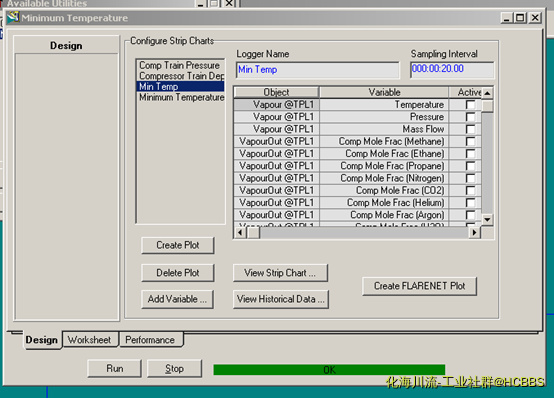Click the Object column header

(x=276, y=93)
